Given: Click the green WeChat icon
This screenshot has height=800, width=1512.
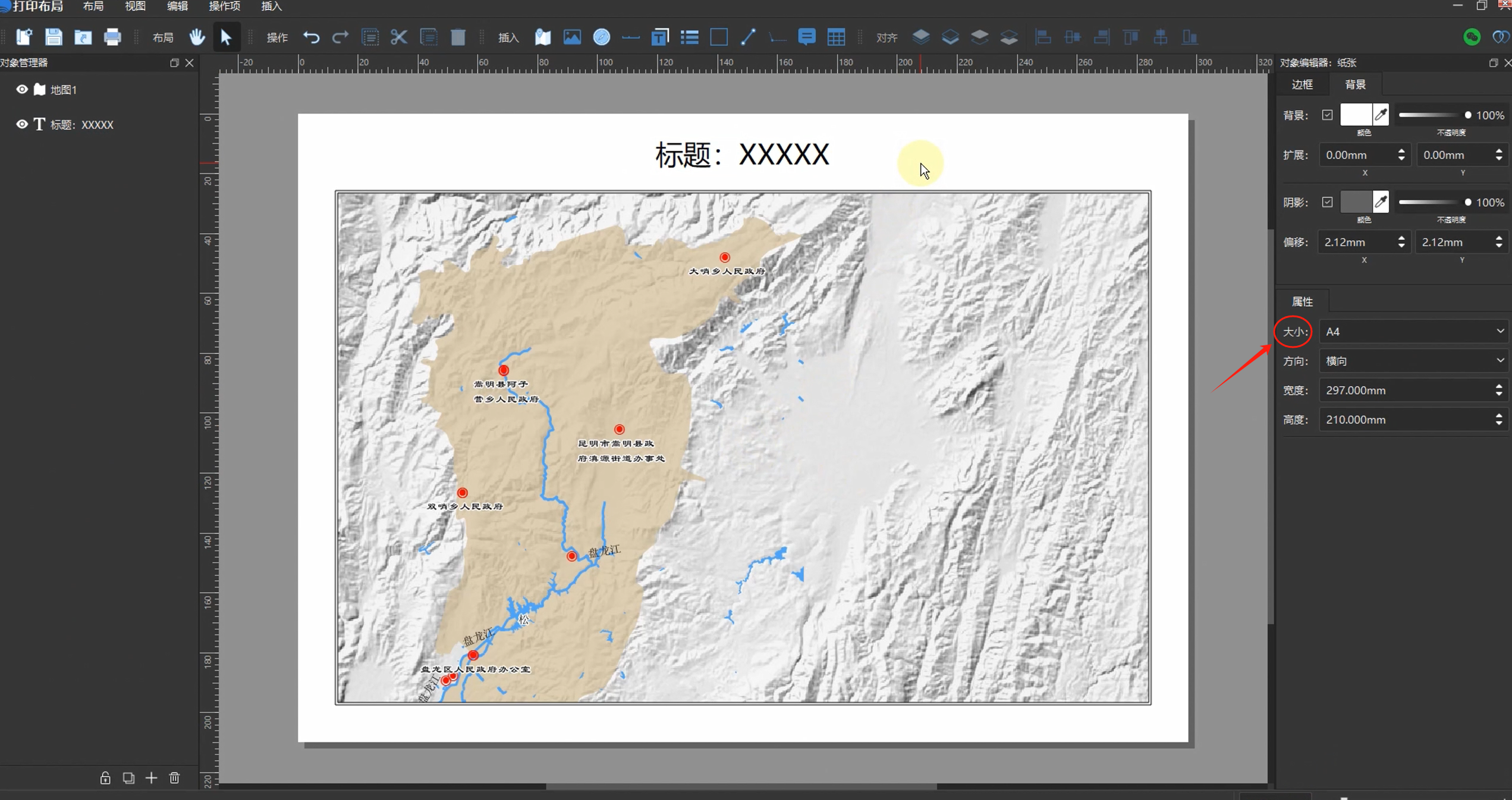Looking at the screenshot, I should [1472, 37].
